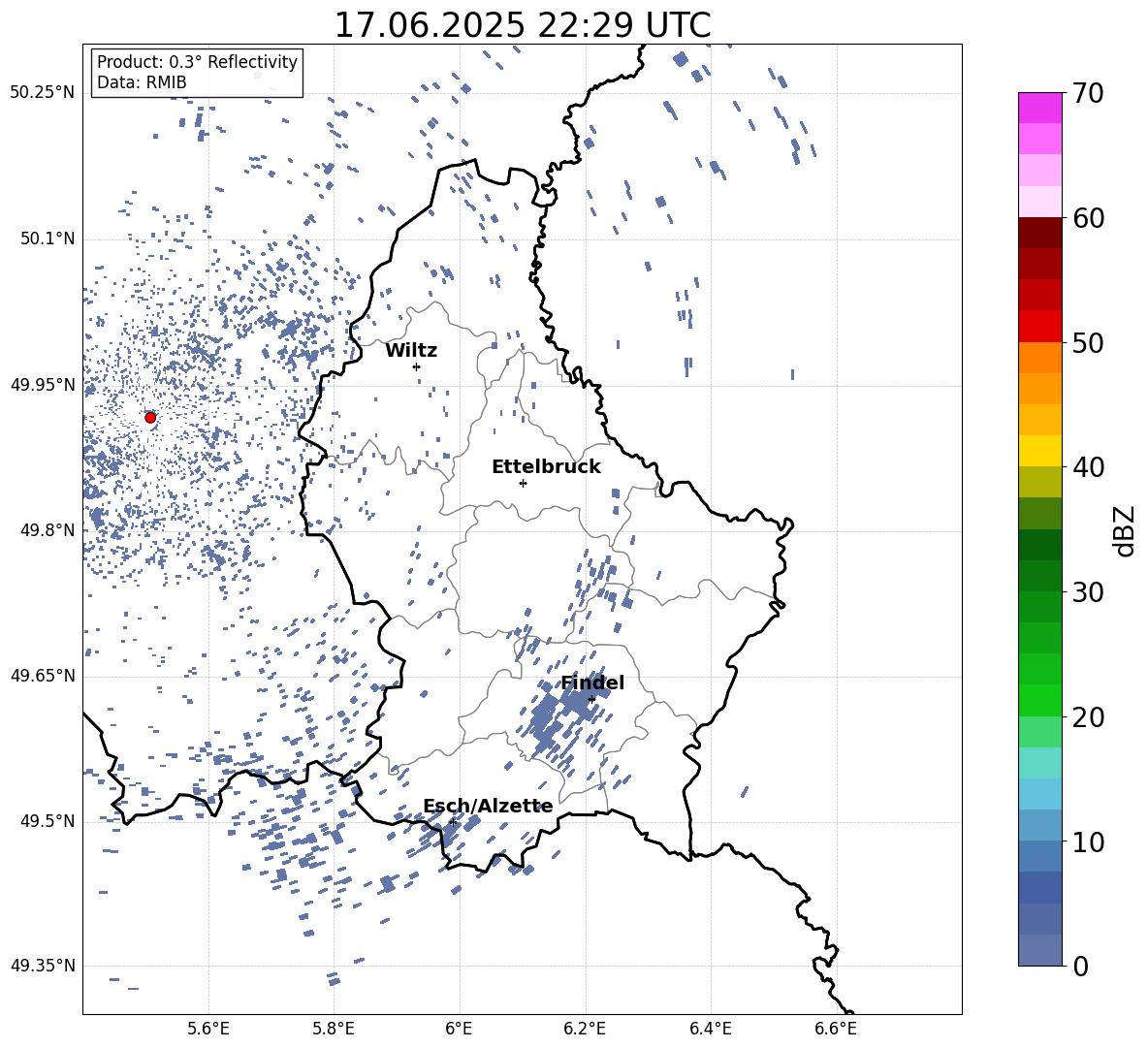The height and width of the screenshot is (1048, 1148).
Task: Click the magenta top colorbar swatch
Action: tap(1040, 109)
